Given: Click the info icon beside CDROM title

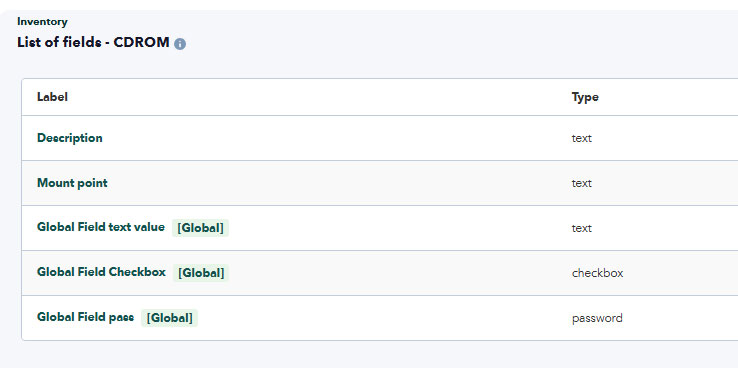Looking at the screenshot, I should tap(180, 44).
